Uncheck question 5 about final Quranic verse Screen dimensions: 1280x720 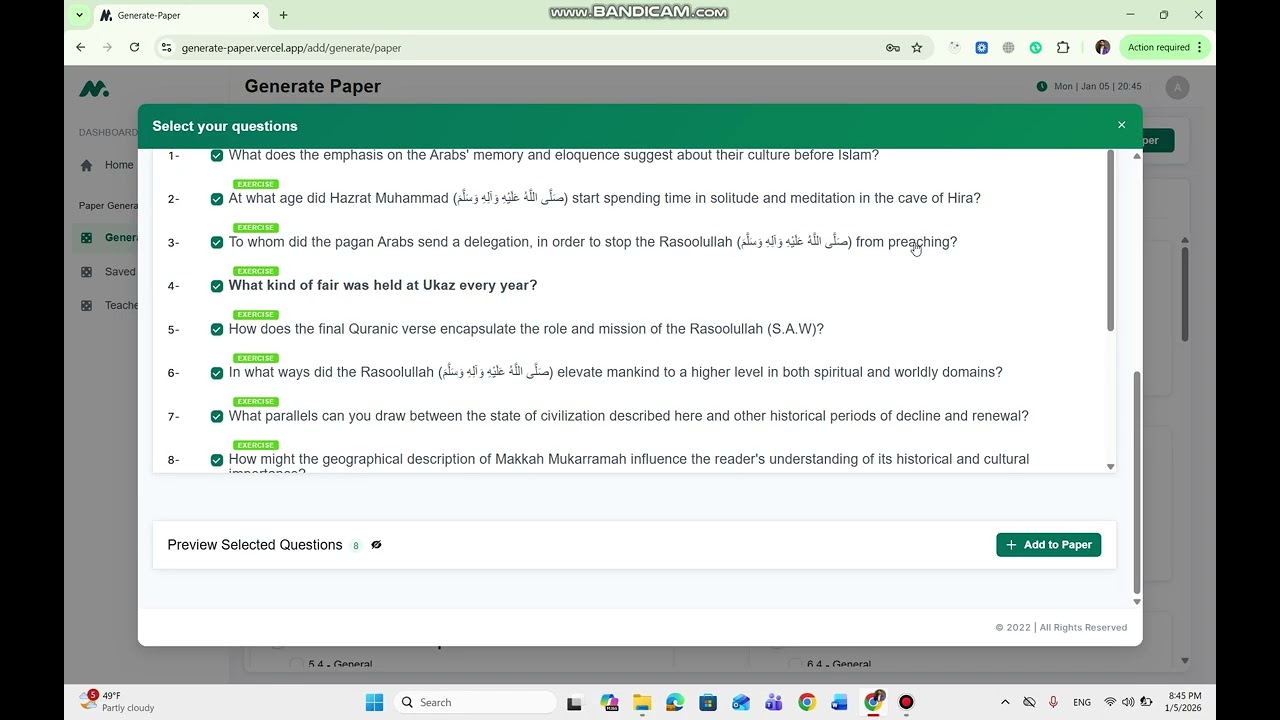click(217, 329)
